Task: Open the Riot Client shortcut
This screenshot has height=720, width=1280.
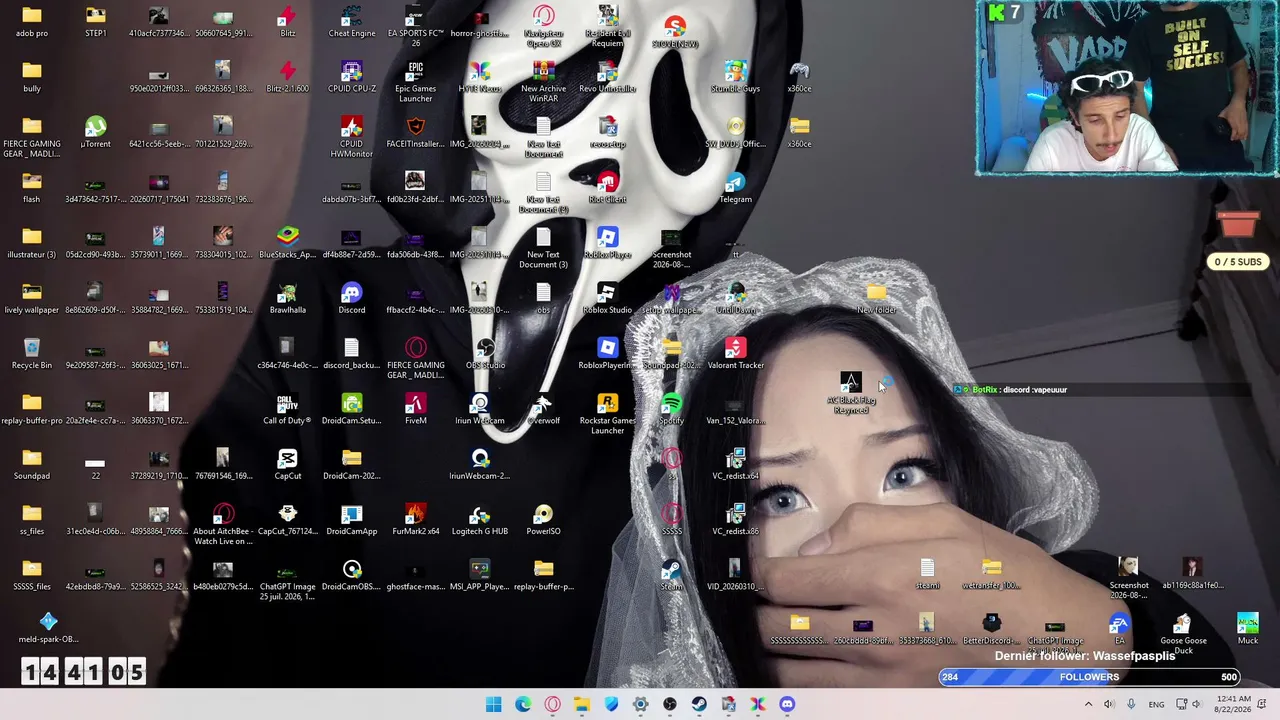Action: click(607, 187)
